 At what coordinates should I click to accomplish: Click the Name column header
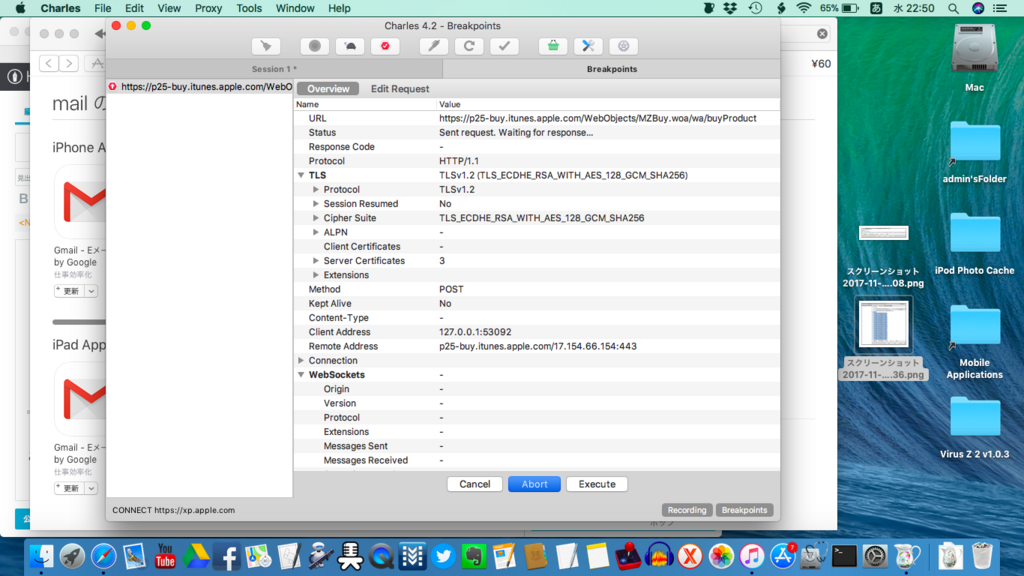click(x=365, y=104)
